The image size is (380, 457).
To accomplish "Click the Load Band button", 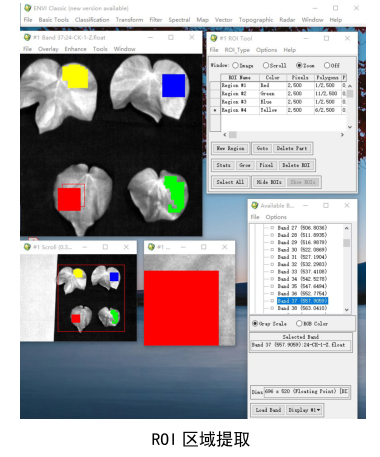I will click(268, 410).
